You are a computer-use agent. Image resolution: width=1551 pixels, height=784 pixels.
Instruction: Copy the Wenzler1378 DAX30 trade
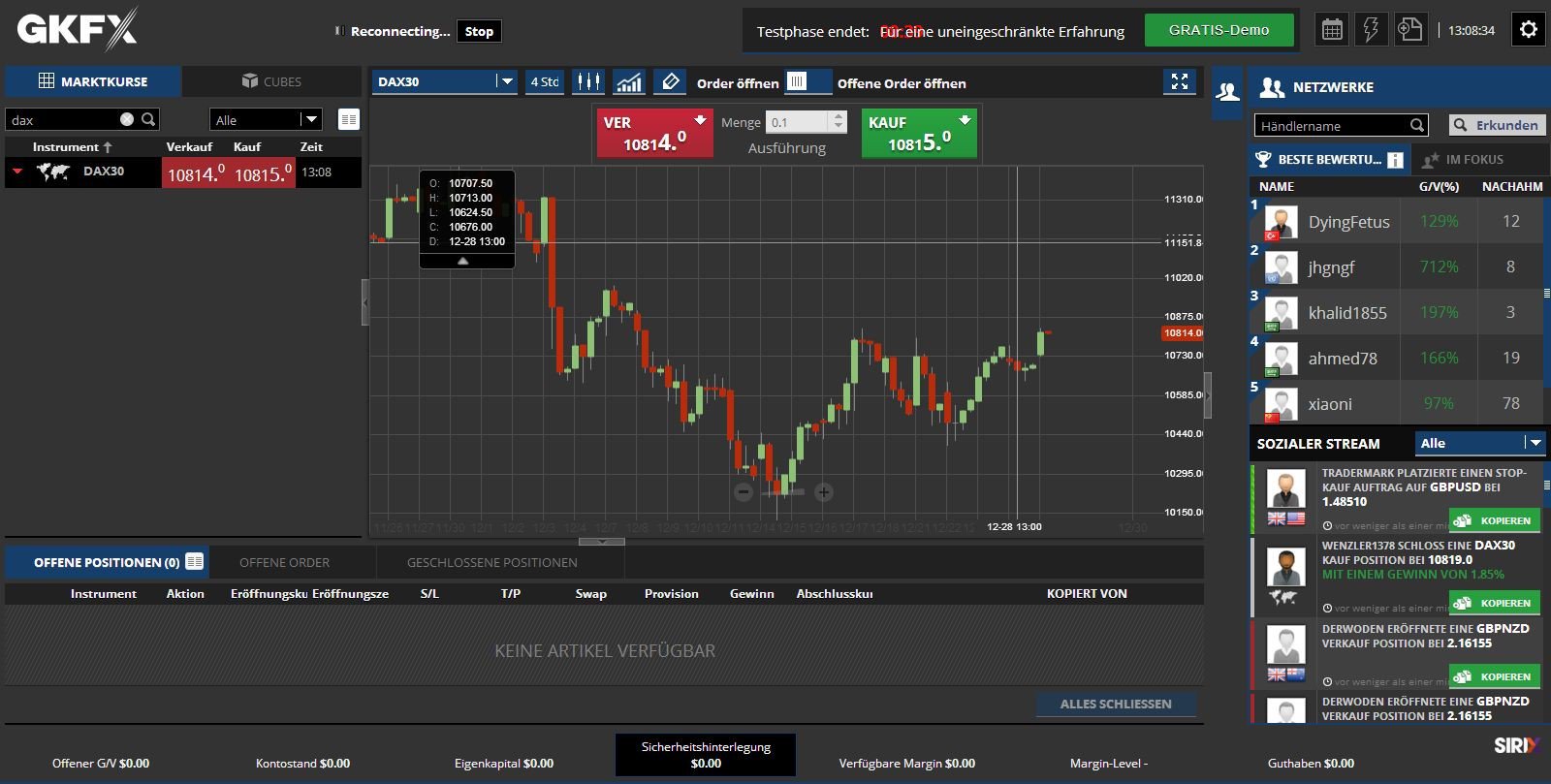coord(1495,603)
